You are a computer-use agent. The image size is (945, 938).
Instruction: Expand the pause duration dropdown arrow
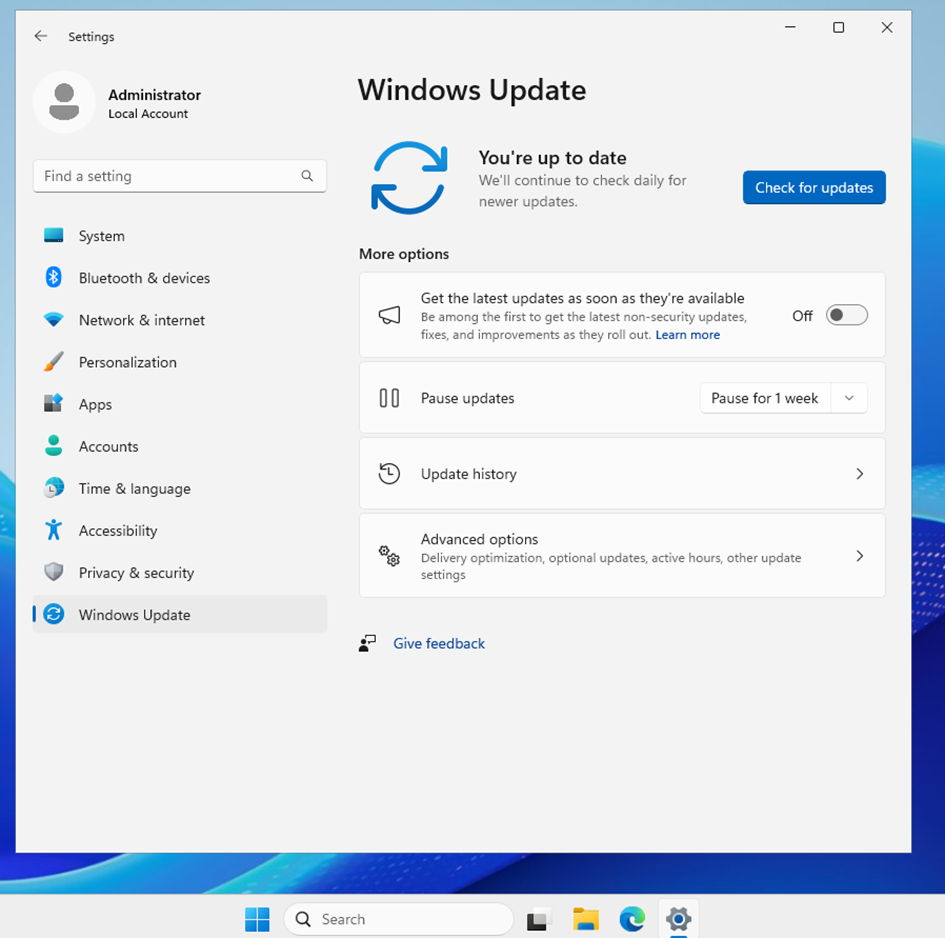(849, 398)
